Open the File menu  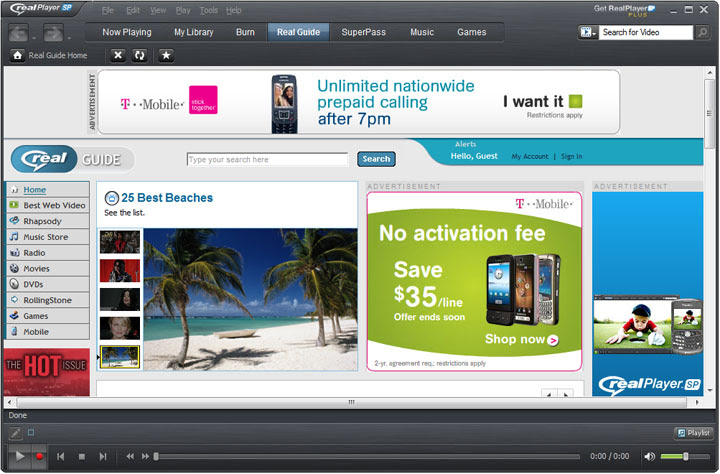(x=107, y=10)
